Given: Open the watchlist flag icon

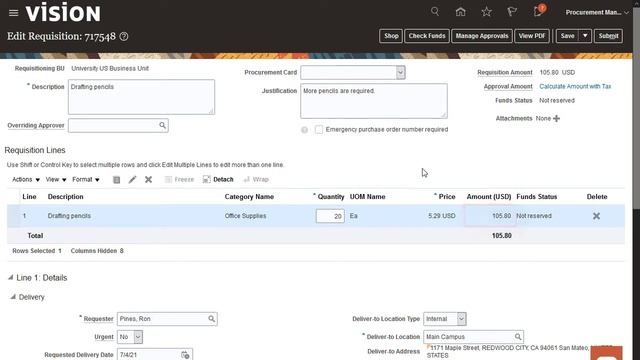Looking at the screenshot, I should tap(511, 12).
